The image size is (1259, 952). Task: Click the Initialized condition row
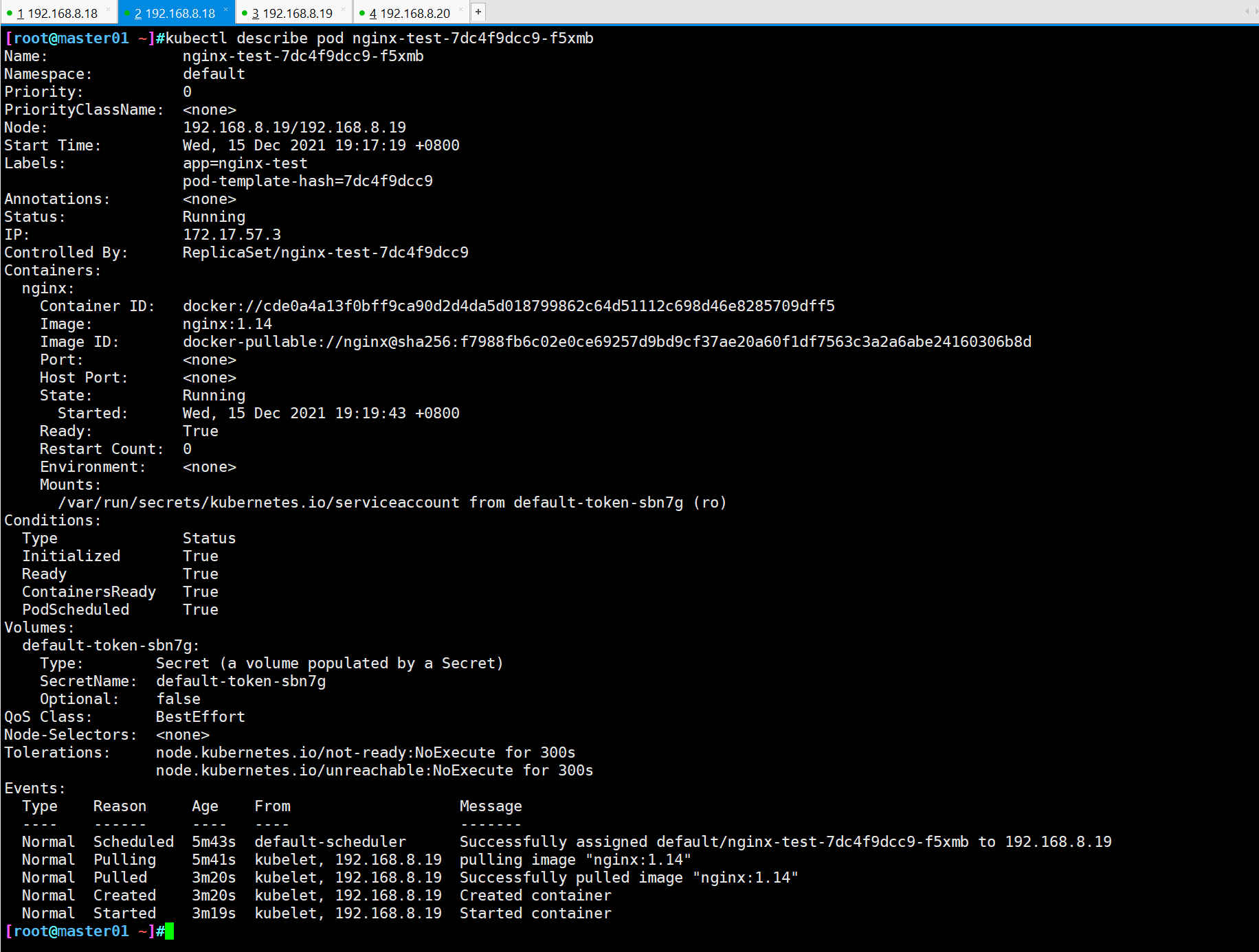click(x=120, y=556)
